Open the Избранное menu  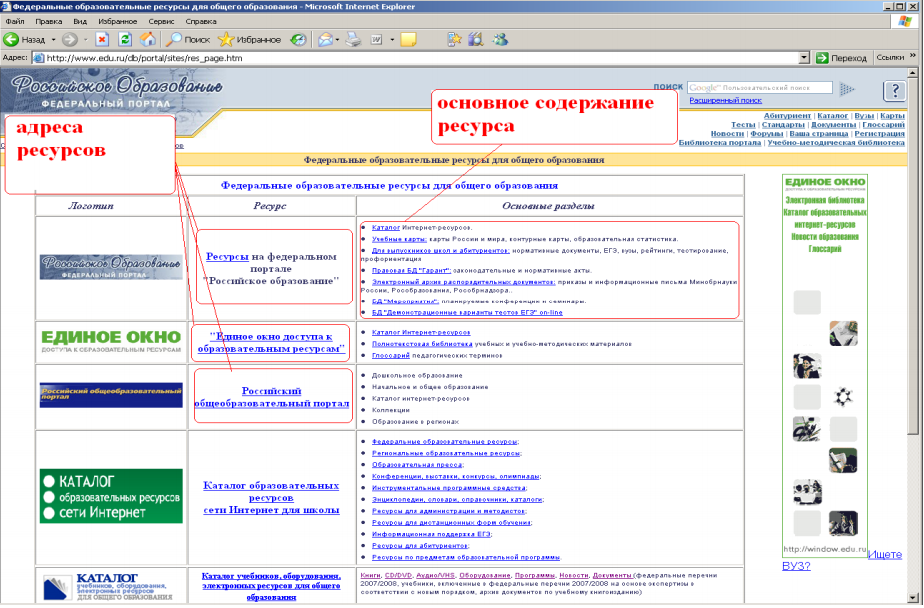117,21
